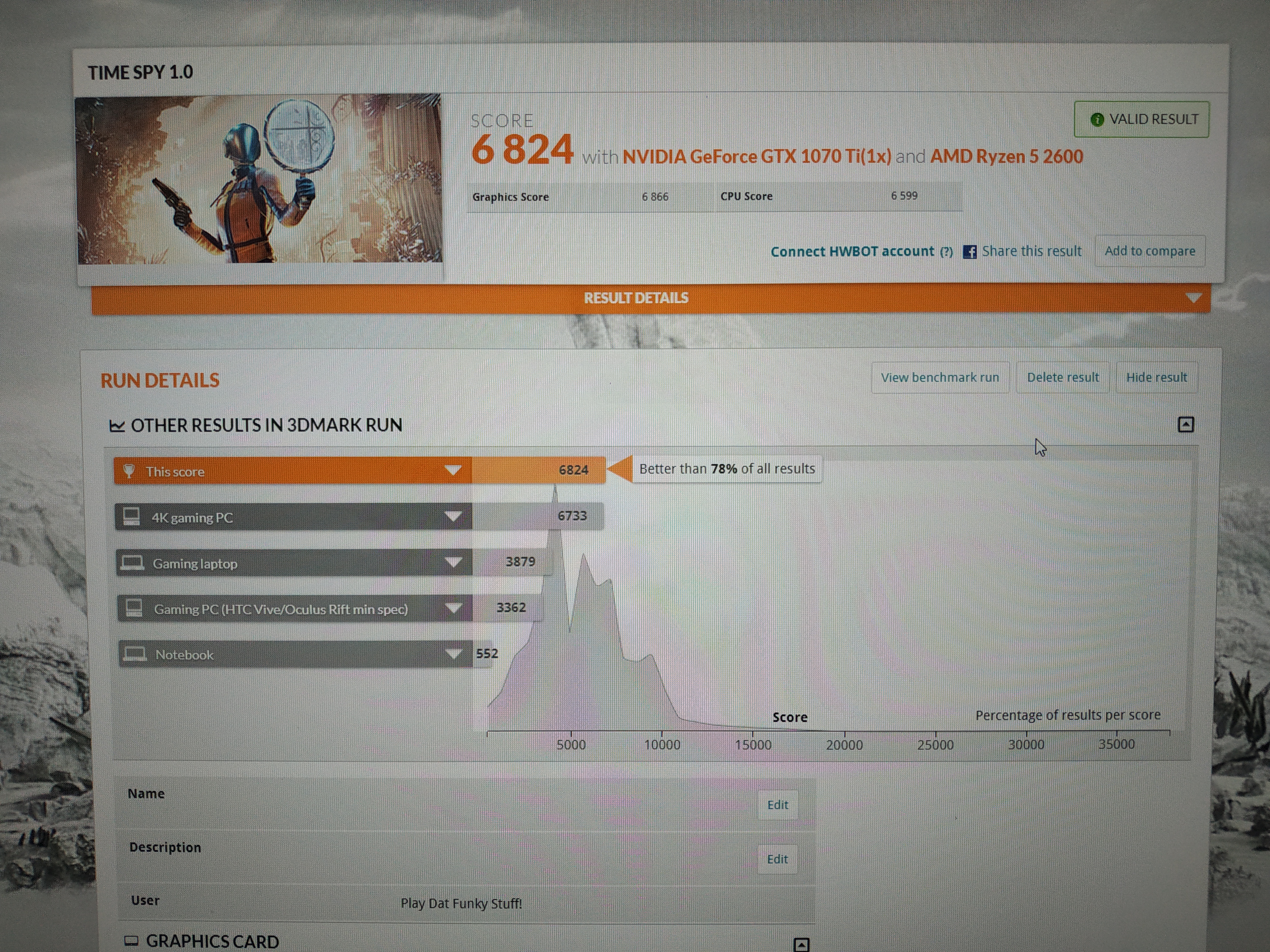This screenshot has width=1270, height=952.
Task: Click the Facebook share icon
Action: [x=970, y=251]
